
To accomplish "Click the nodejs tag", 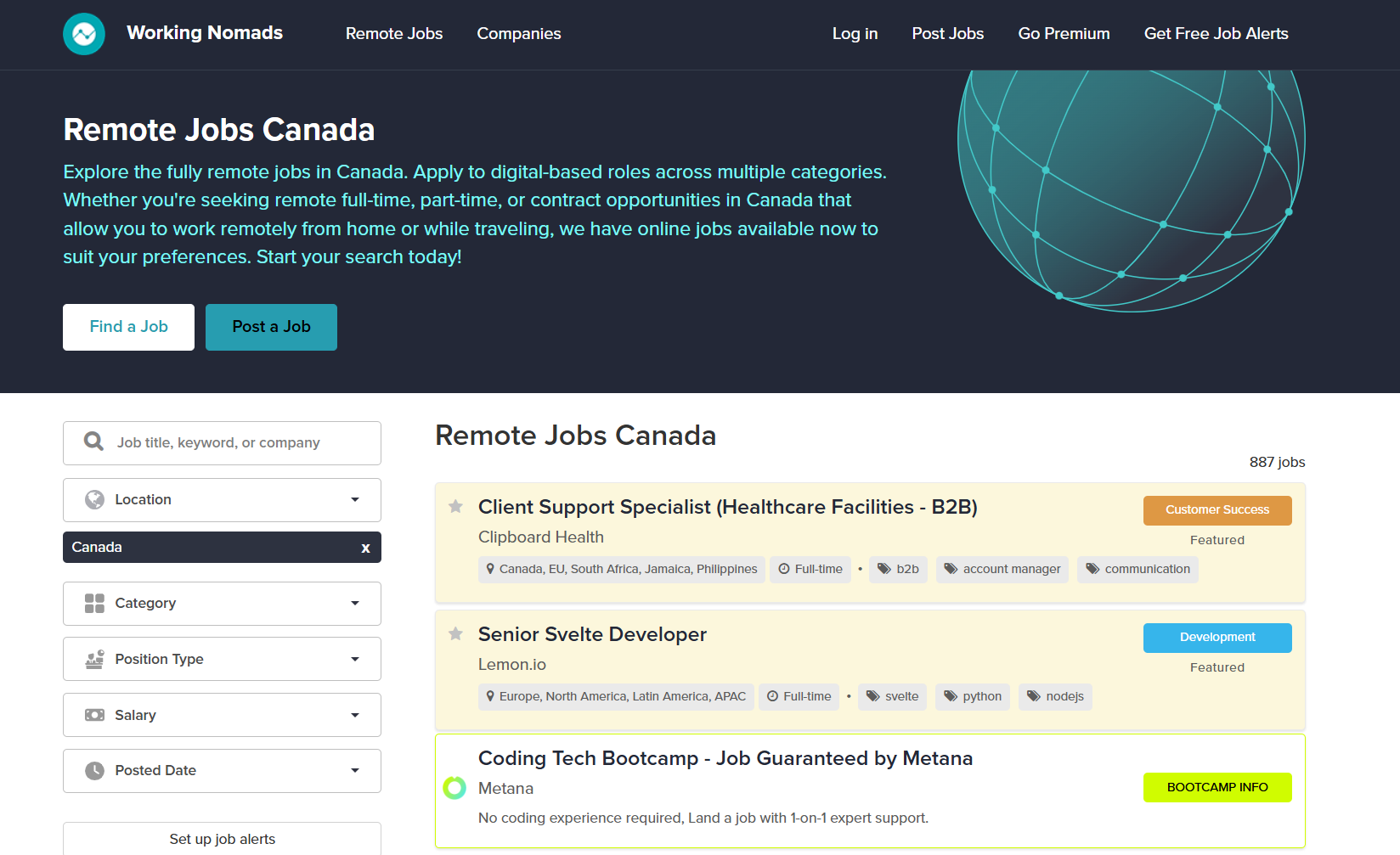I will point(1055,696).
